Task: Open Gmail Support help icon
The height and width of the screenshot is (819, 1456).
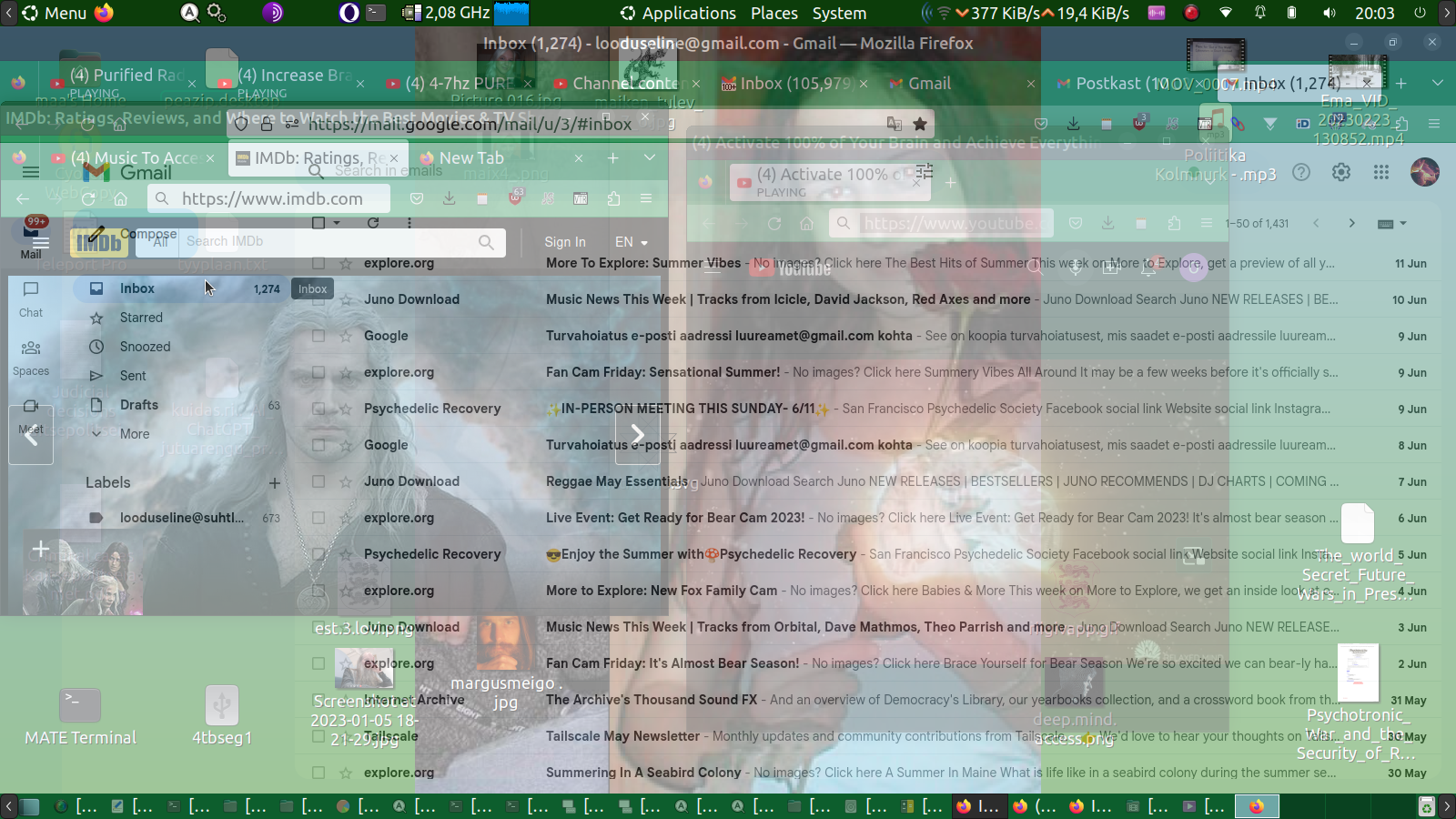Action: [x=1301, y=172]
